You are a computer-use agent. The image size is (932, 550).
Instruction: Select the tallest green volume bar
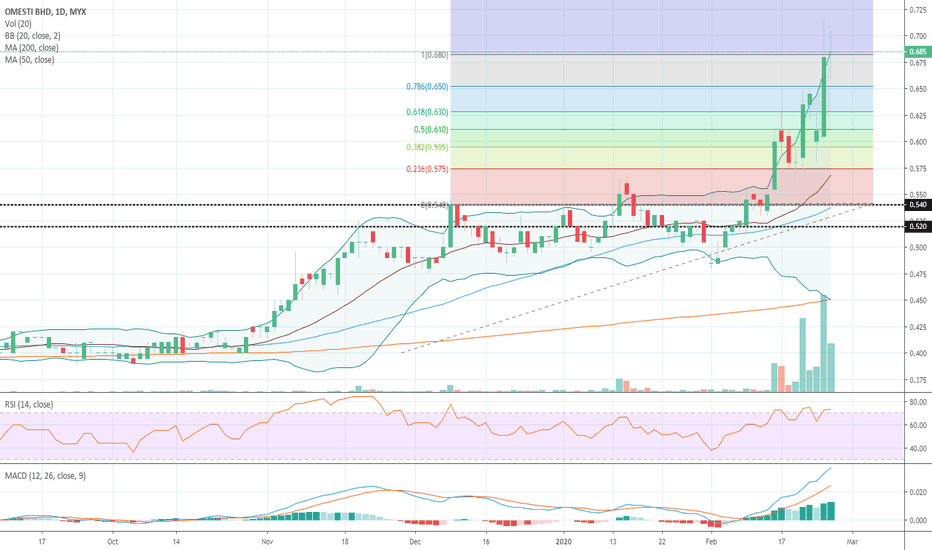pyautogui.click(x=824, y=343)
